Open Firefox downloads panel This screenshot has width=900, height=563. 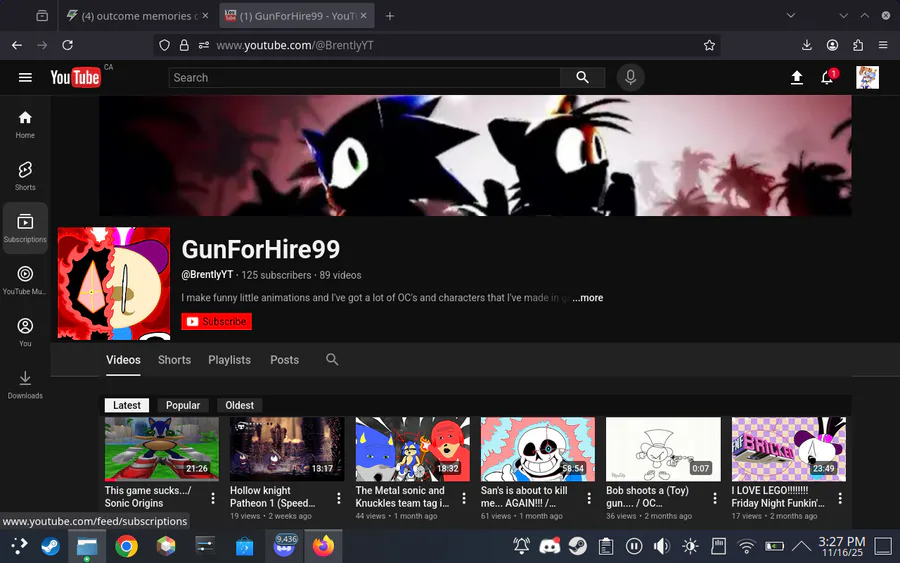point(806,45)
